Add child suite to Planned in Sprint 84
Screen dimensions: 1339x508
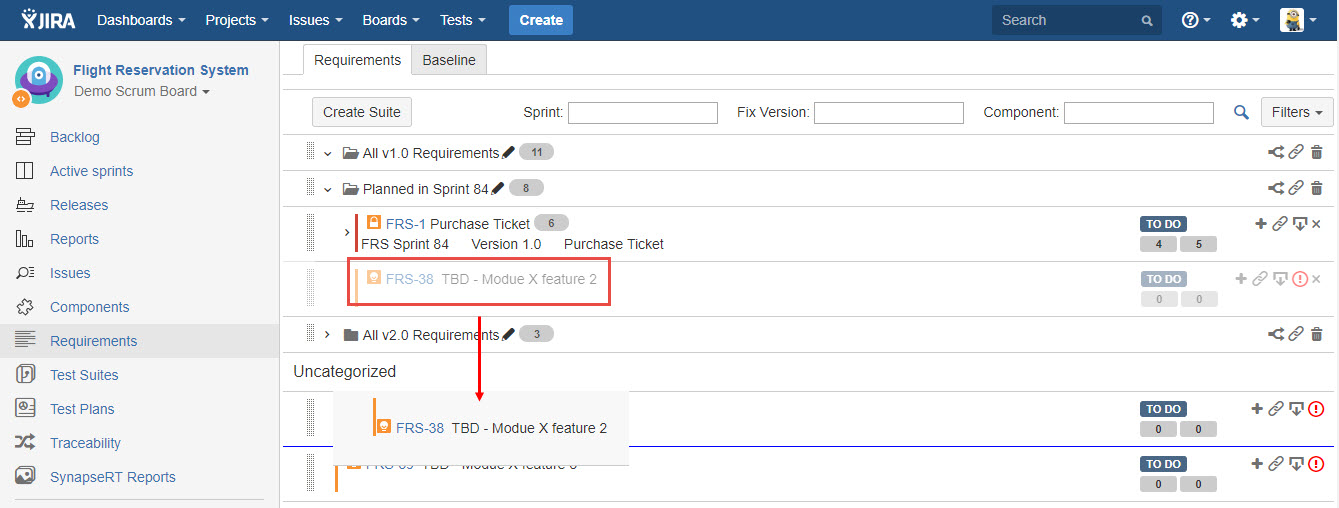(x=1276, y=188)
